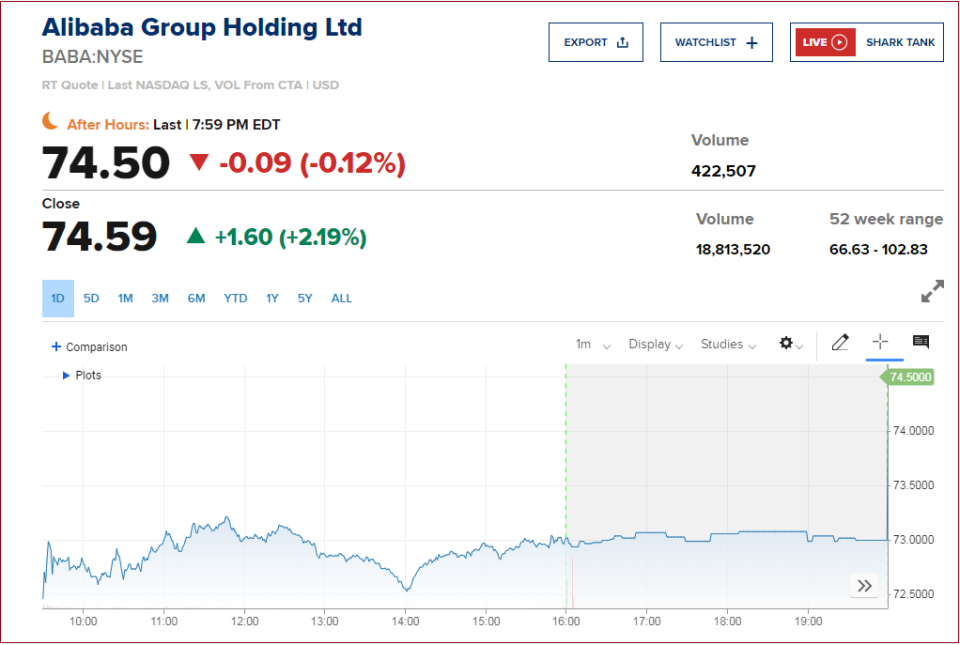Click the chart scroll-forward double arrow
Image resolution: width=960 pixels, height=645 pixels.
tap(864, 586)
